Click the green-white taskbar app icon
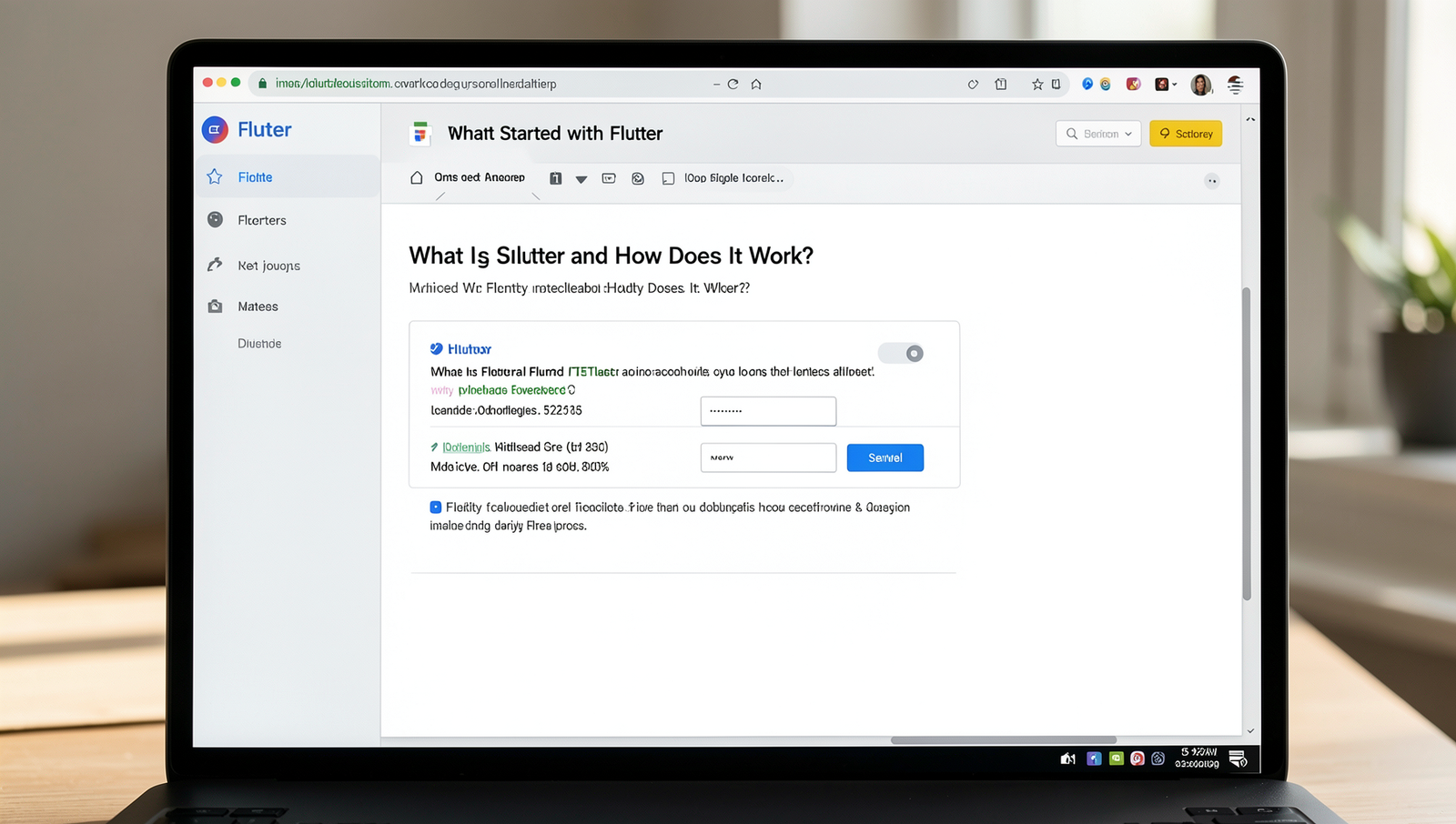This screenshot has width=1456, height=824. 1116,759
